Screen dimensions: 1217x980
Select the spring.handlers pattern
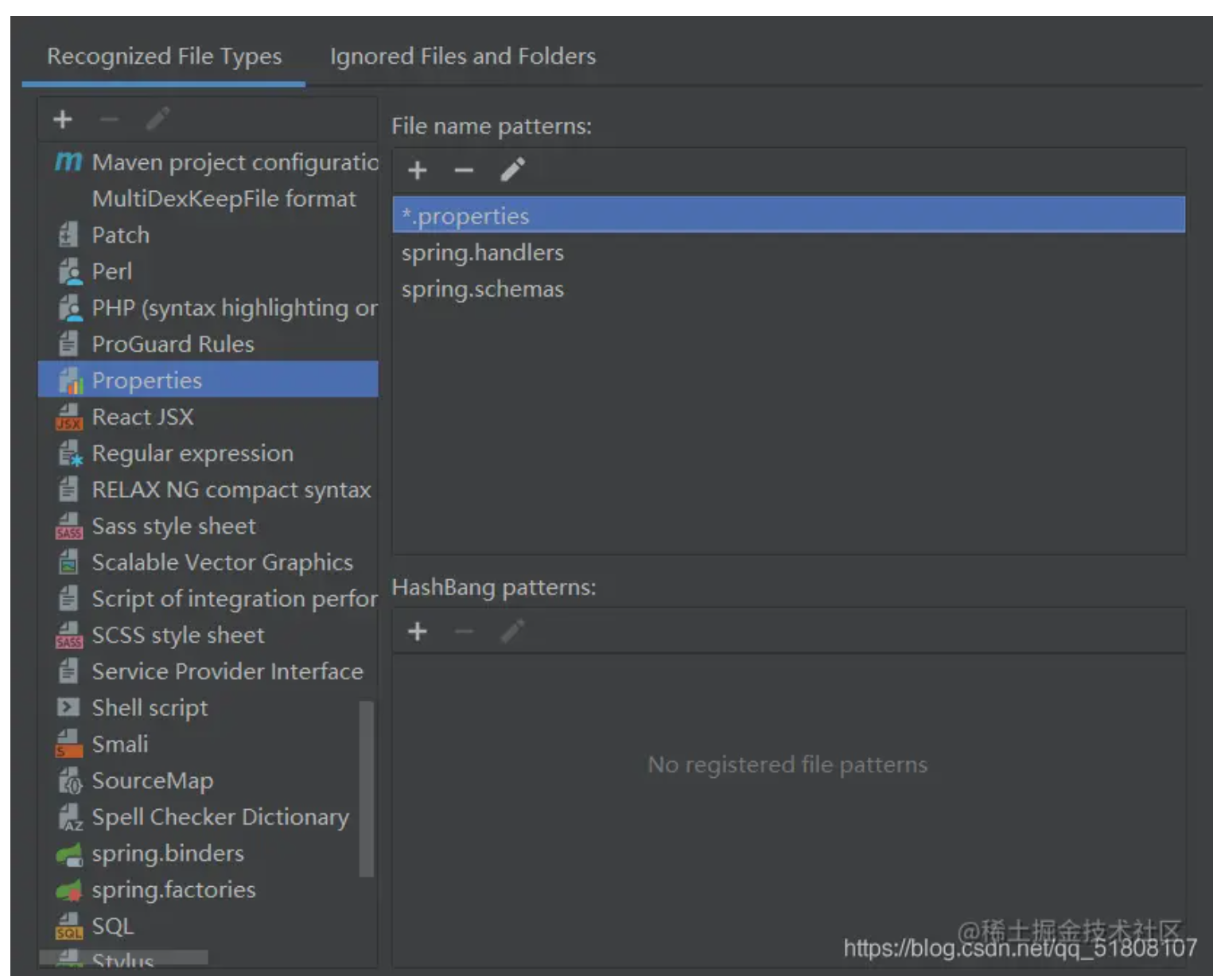[482, 253]
